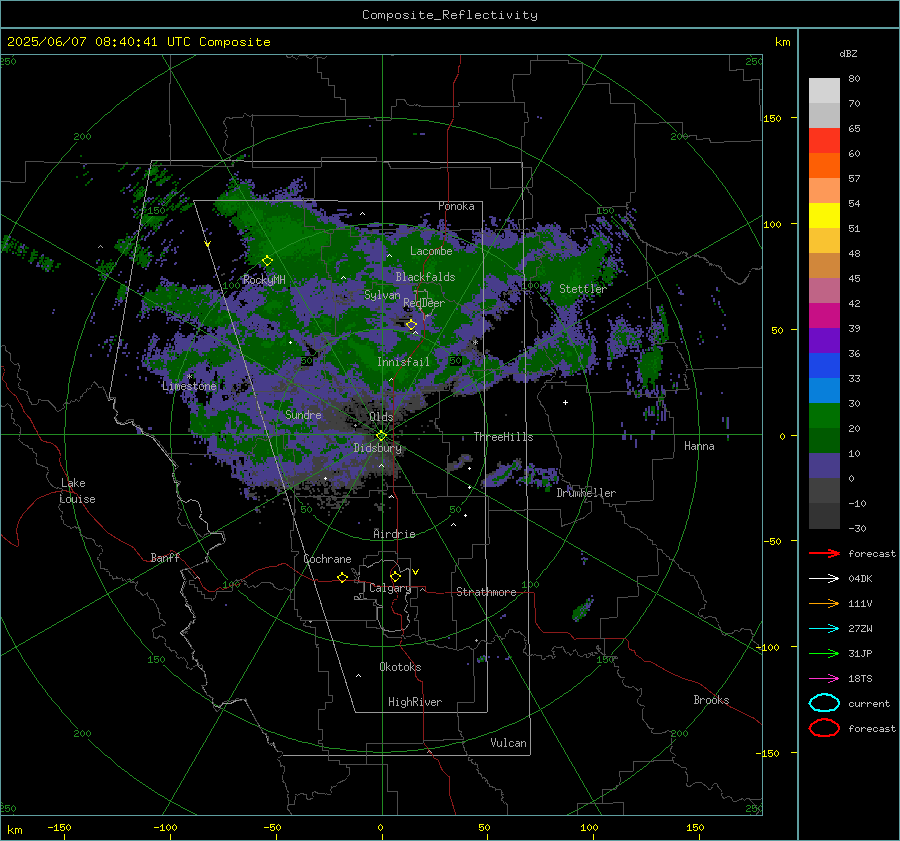
Task: Click the yellow V marker northwest of RockyMH
Action: pos(208,244)
